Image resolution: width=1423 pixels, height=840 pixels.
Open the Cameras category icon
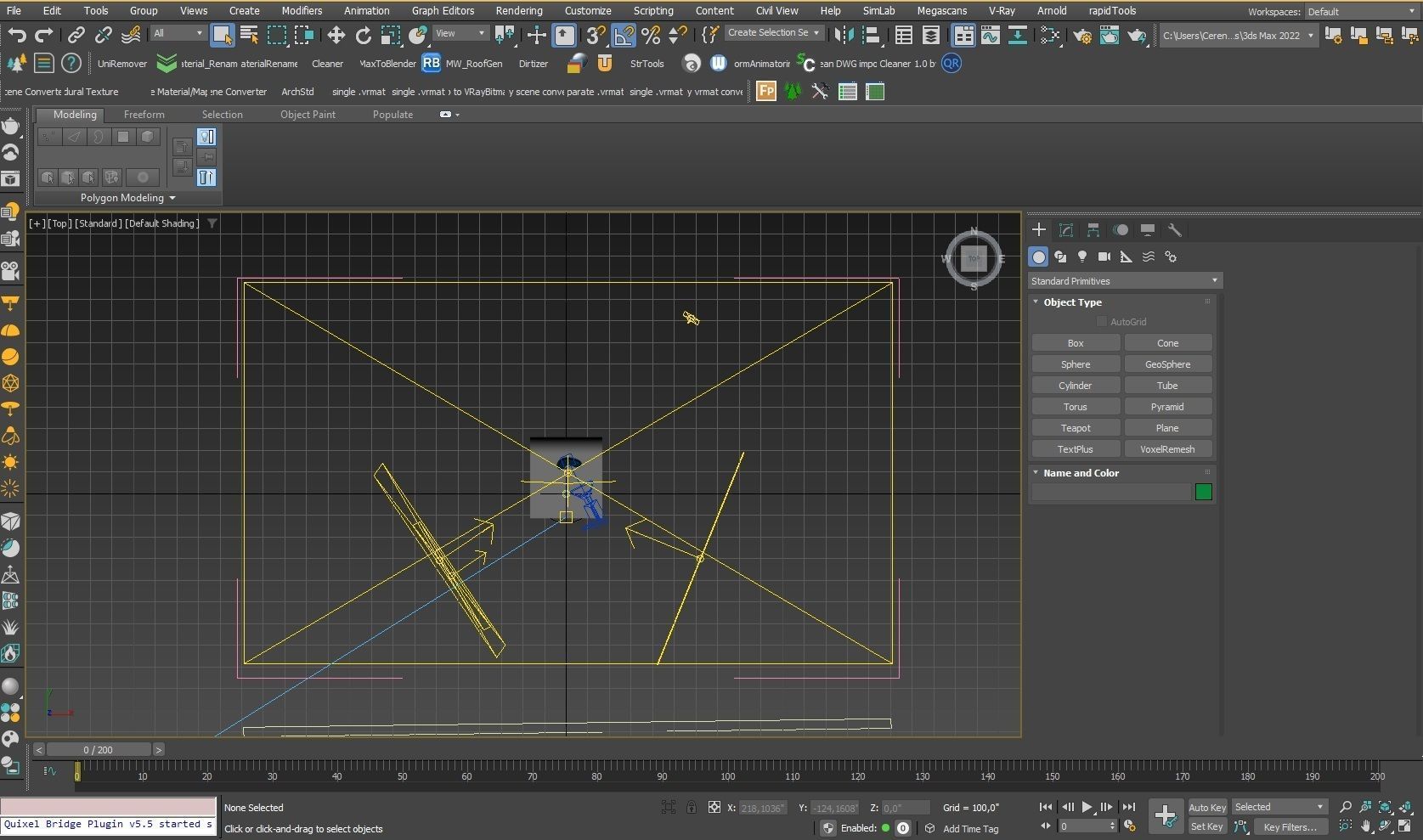pyautogui.click(x=1104, y=257)
